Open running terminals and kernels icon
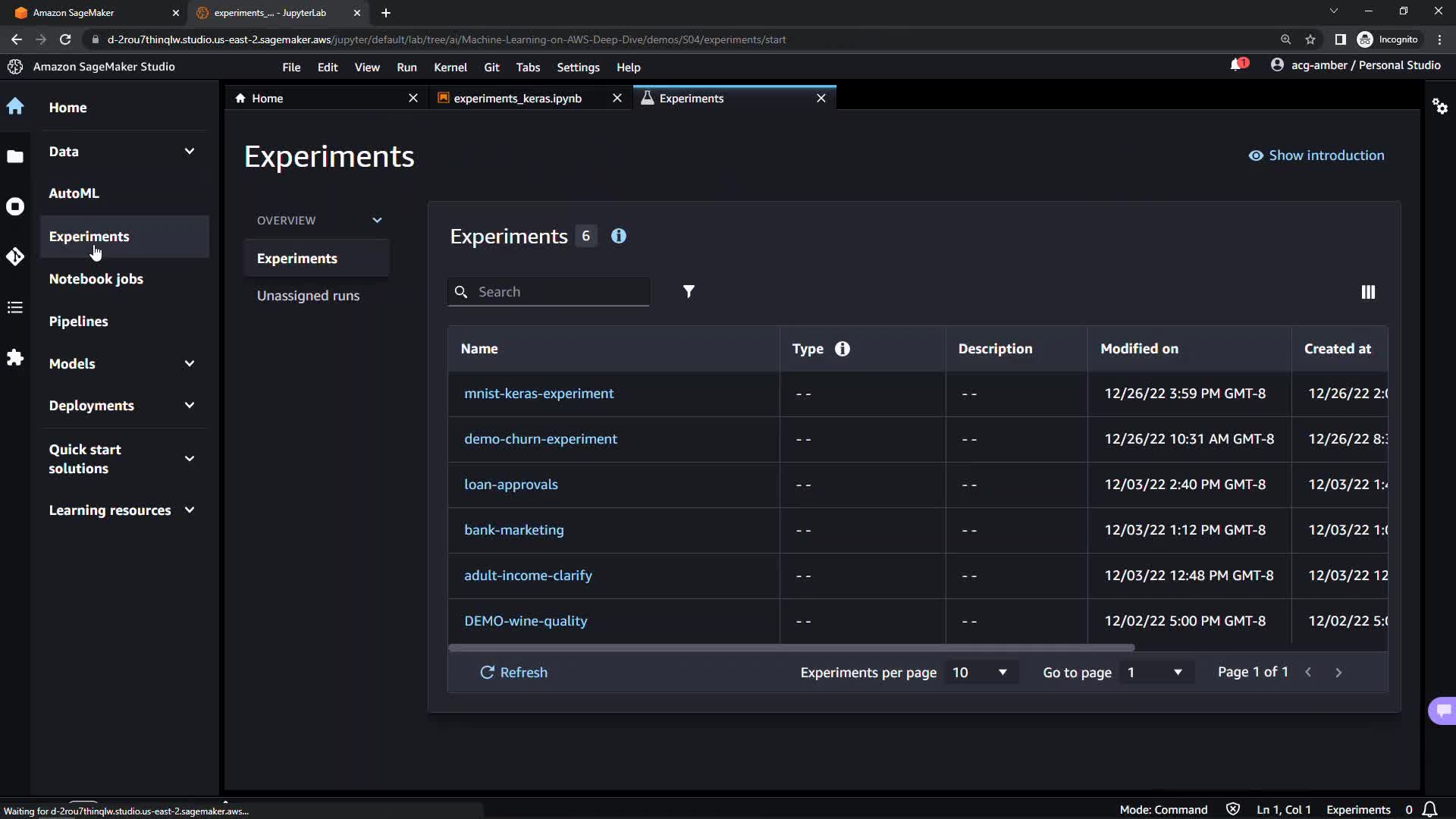 (x=15, y=206)
